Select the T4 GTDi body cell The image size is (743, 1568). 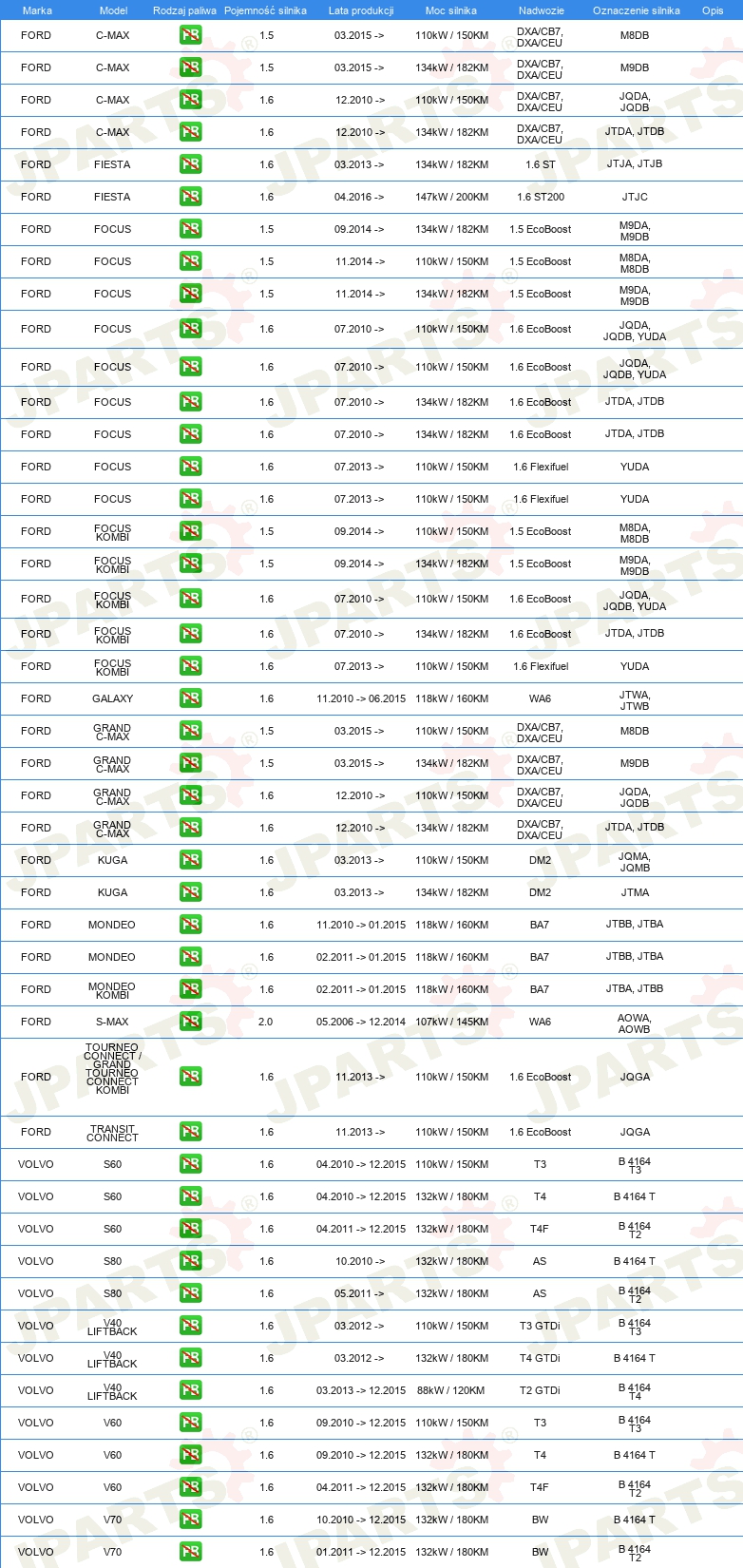tap(540, 1358)
